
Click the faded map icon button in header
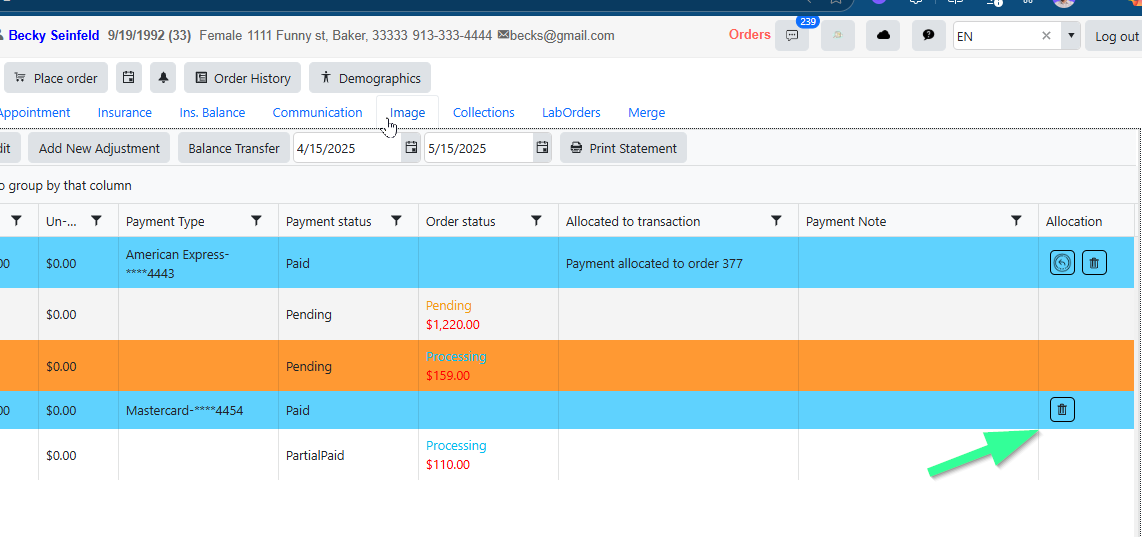tap(838, 36)
